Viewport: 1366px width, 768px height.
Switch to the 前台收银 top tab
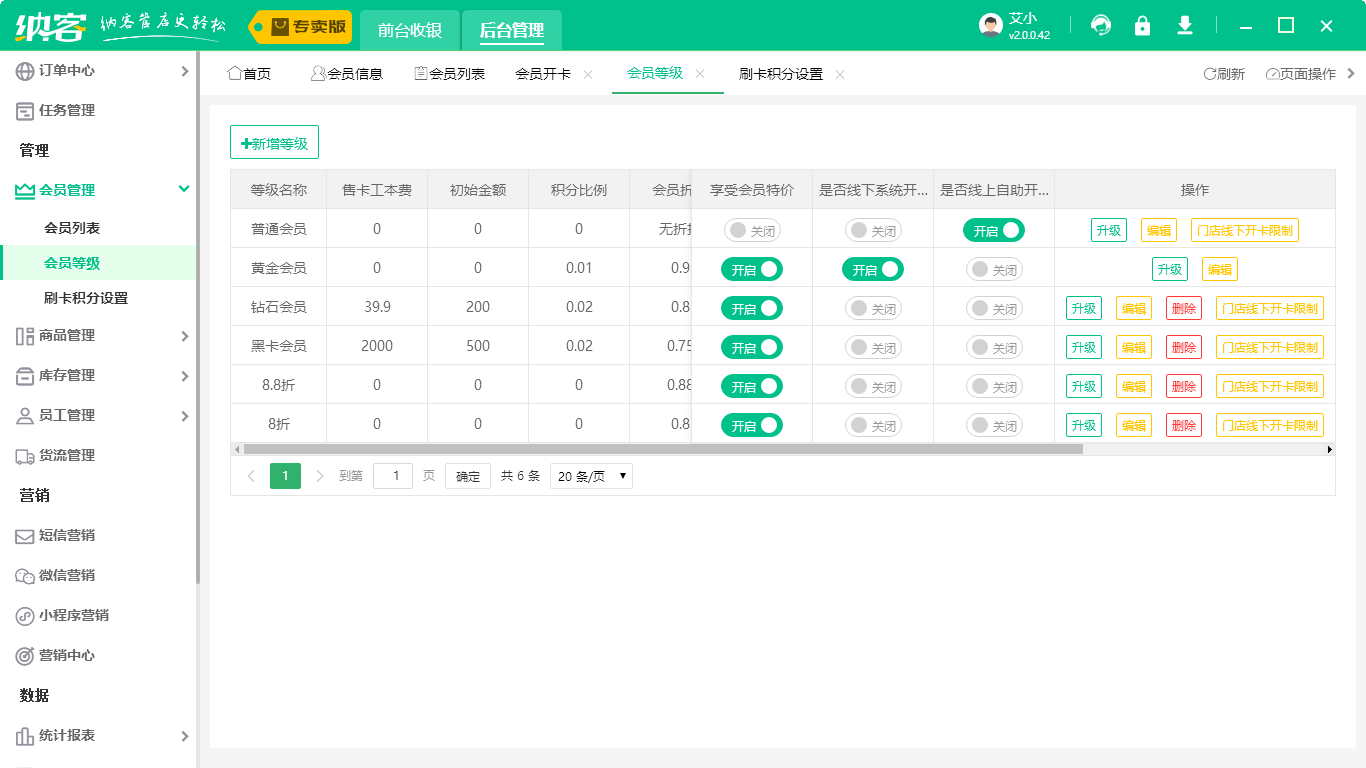(x=410, y=30)
